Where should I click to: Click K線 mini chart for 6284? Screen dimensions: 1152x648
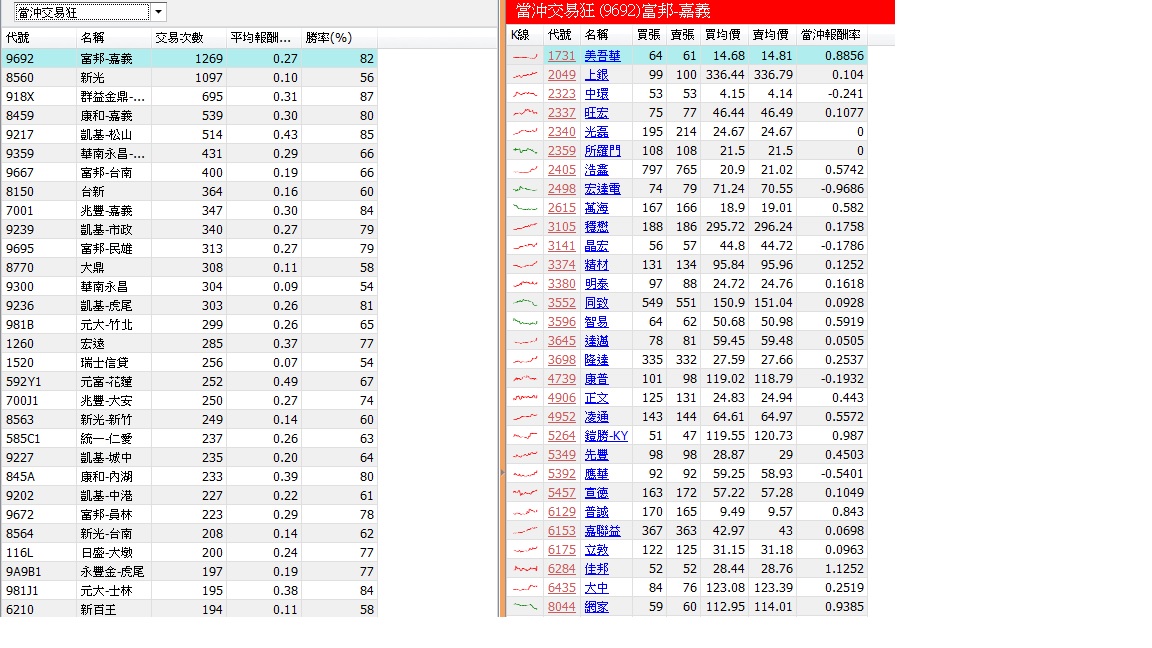click(525, 569)
